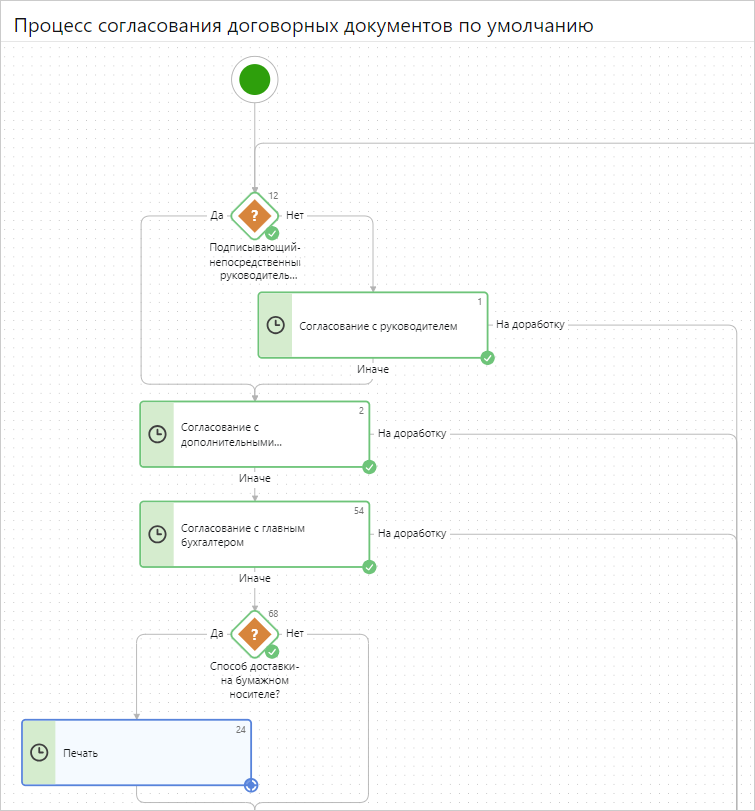Click На доработку label next to block 1
The height and width of the screenshot is (811, 755).
(x=530, y=324)
